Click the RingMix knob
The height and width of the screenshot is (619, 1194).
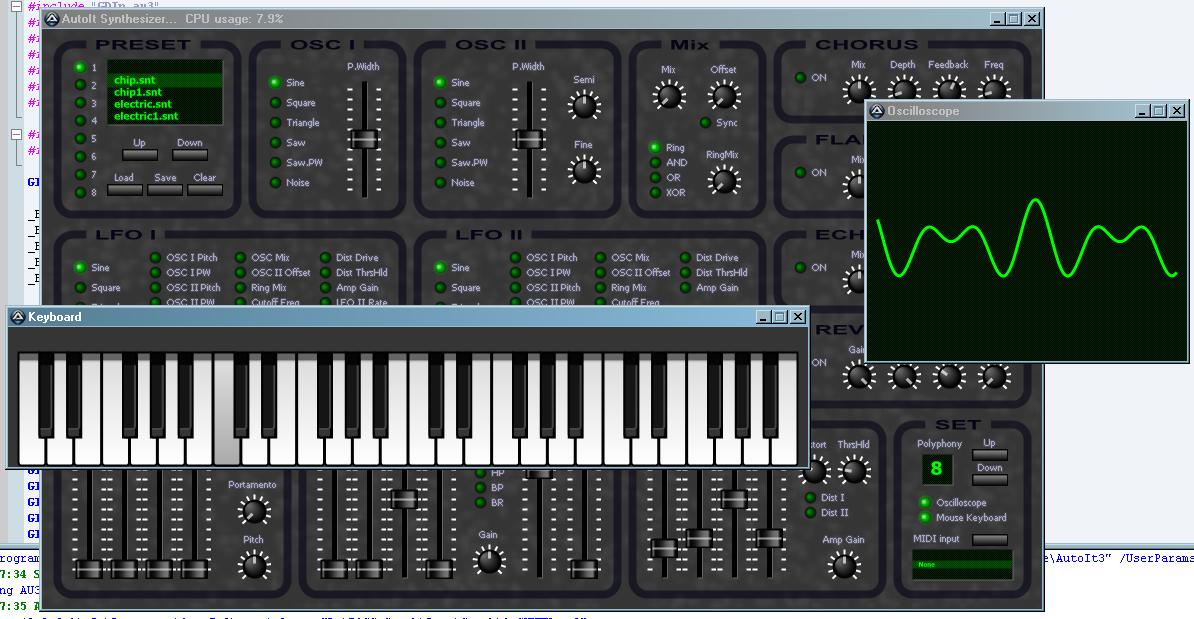[x=722, y=180]
